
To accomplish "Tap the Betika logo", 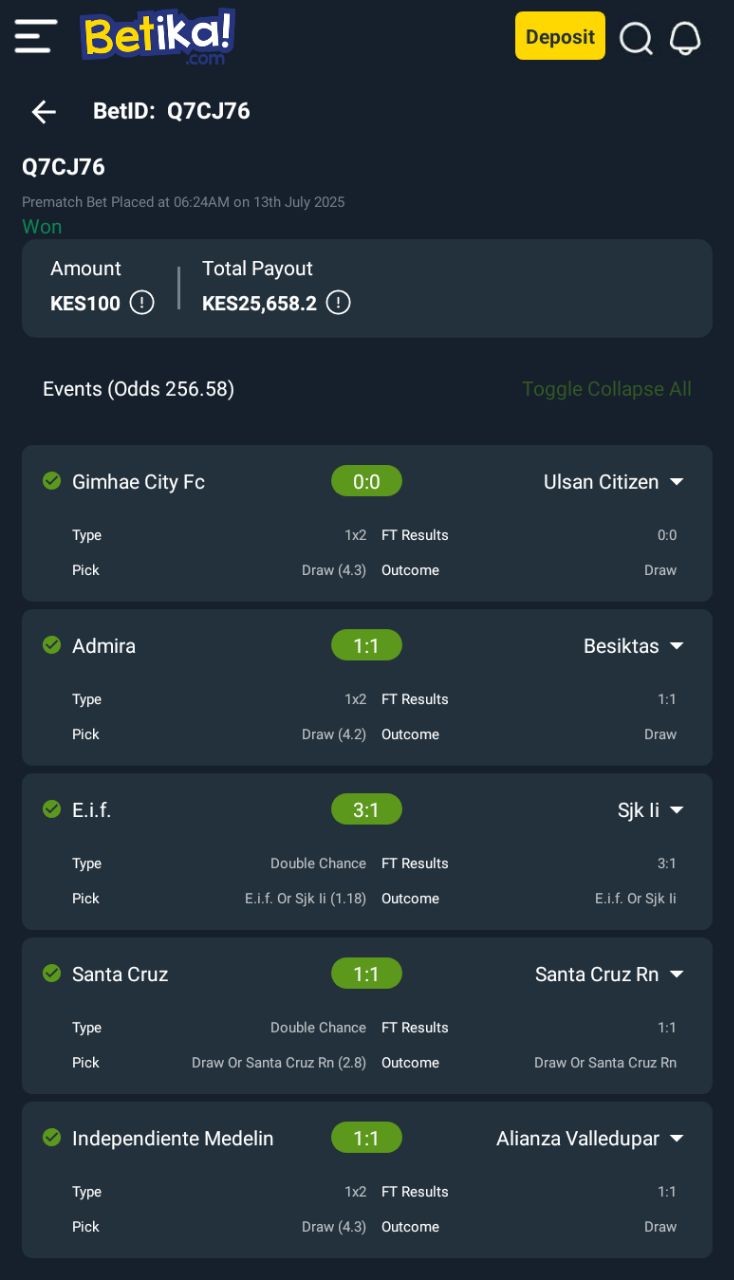I will (x=158, y=37).
